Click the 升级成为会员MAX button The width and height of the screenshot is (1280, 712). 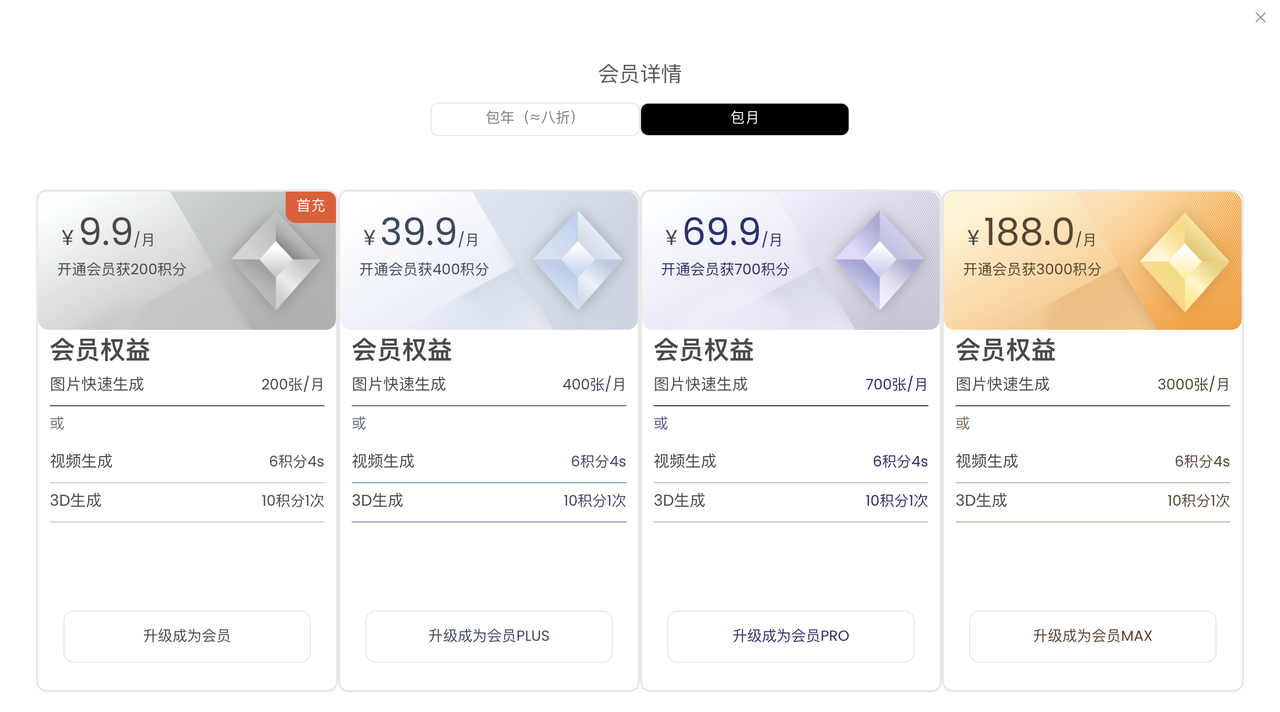[1093, 636]
